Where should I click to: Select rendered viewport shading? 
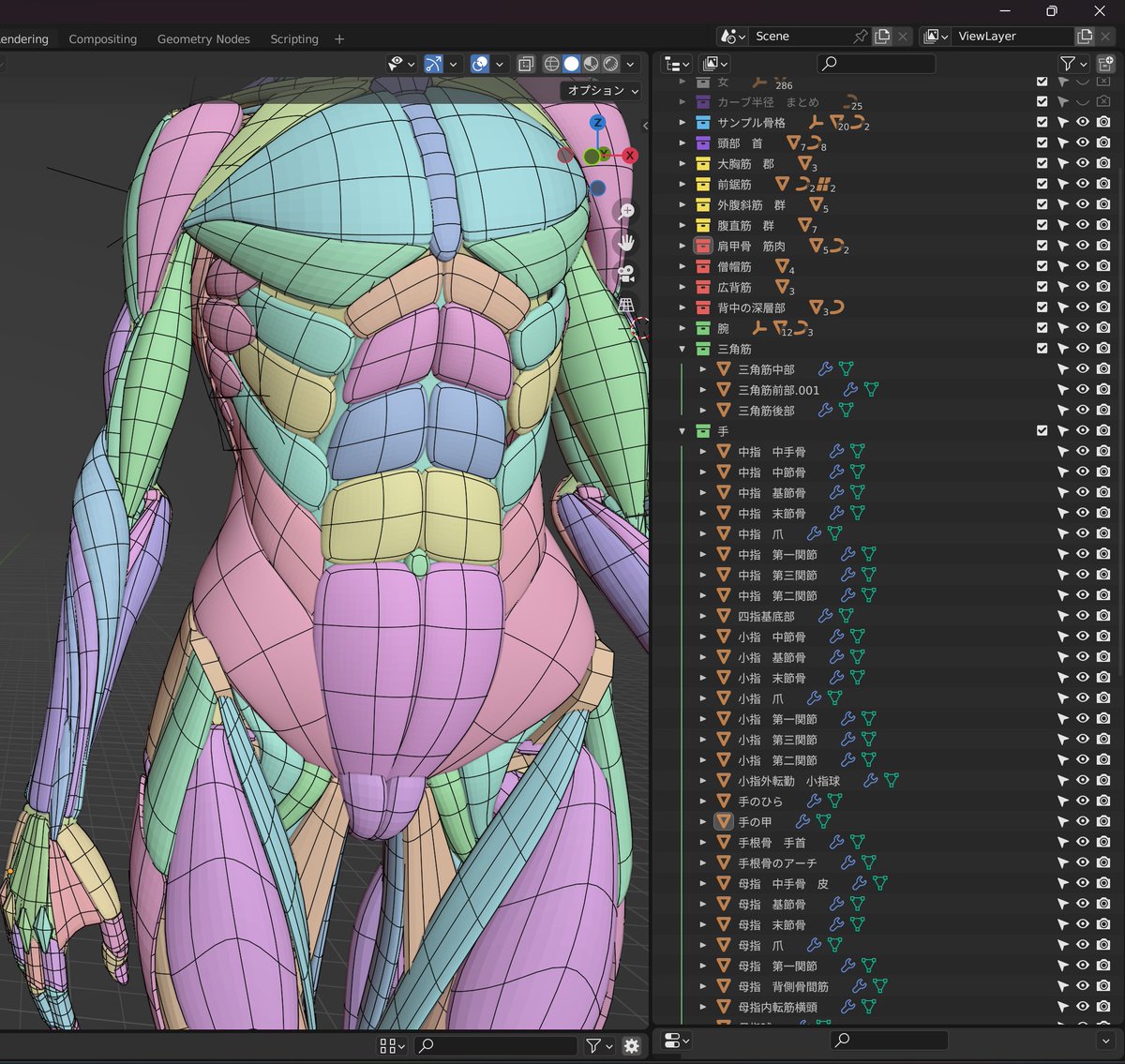[x=610, y=64]
